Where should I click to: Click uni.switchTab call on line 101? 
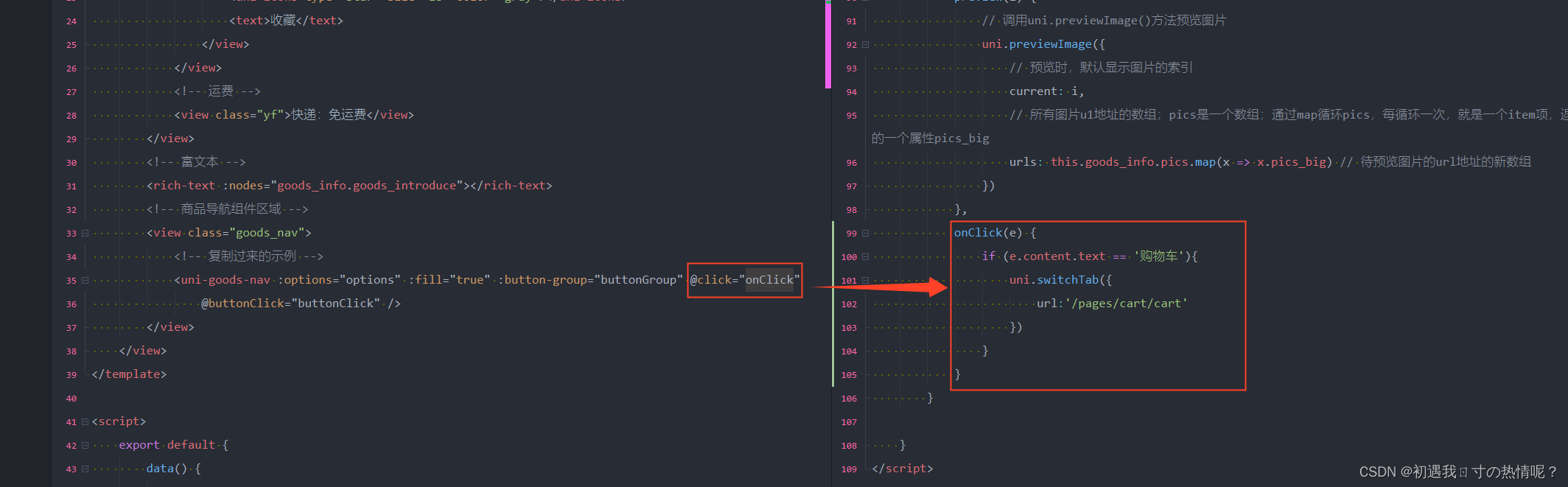1060,280
